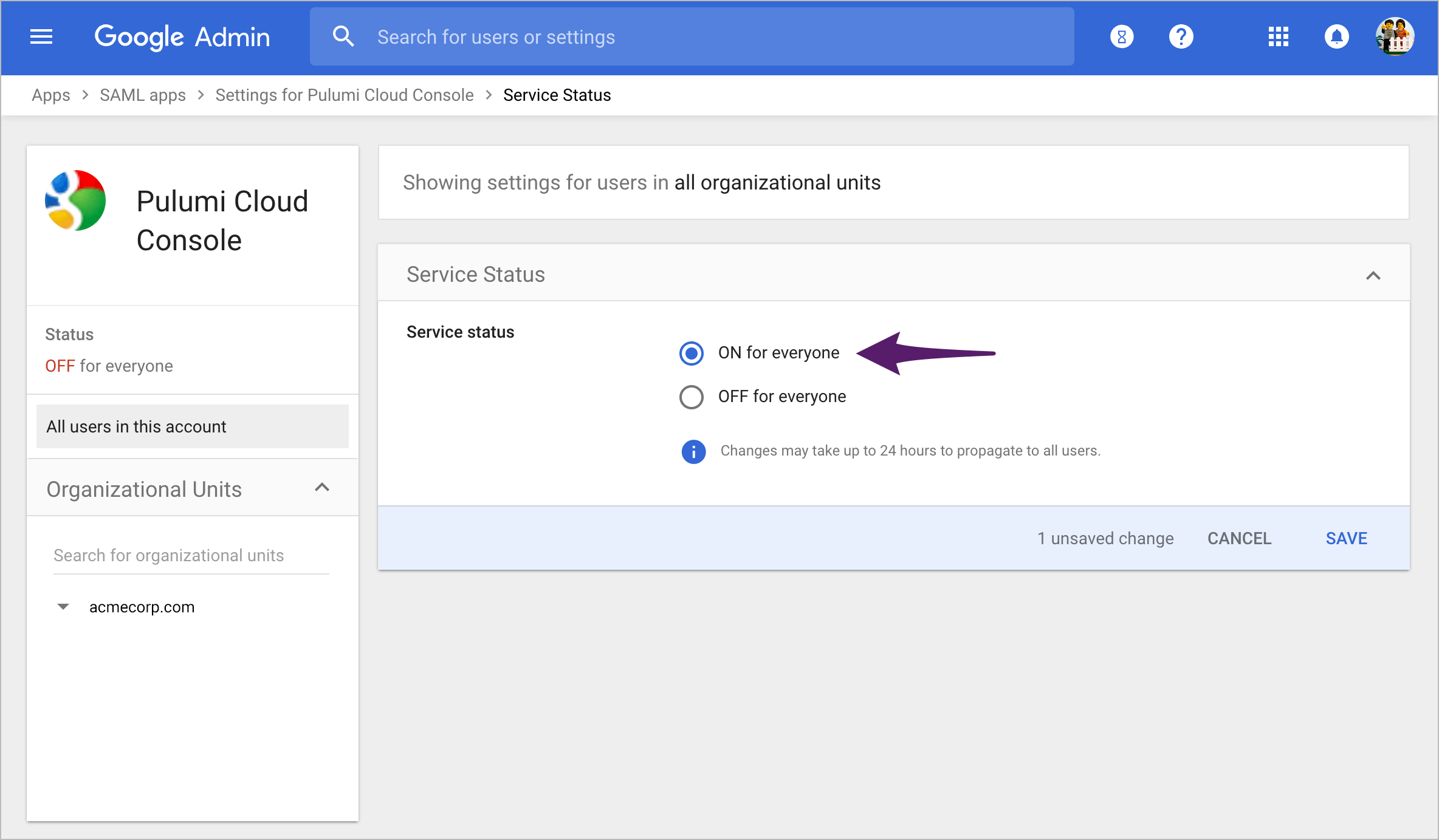Image resolution: width=1439 pixels, height=840 pixels.
Task: Collapse the Service Status section
Action: [1374, 276]
